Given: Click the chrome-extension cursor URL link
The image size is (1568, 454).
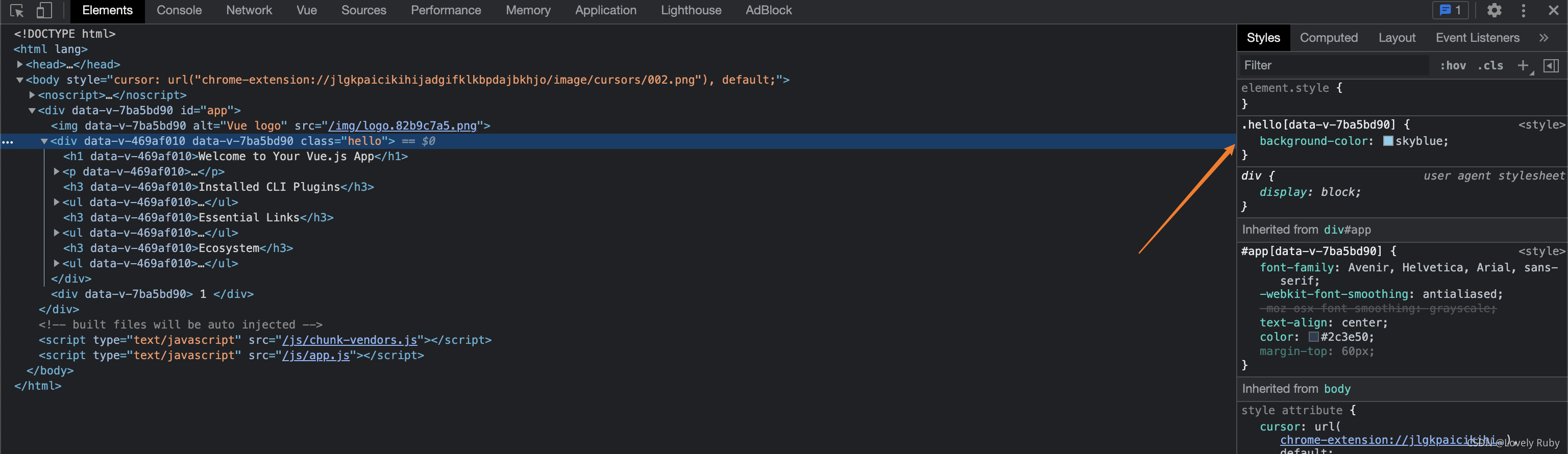Looking at the screenshot, I should (x=1388, y=440).
